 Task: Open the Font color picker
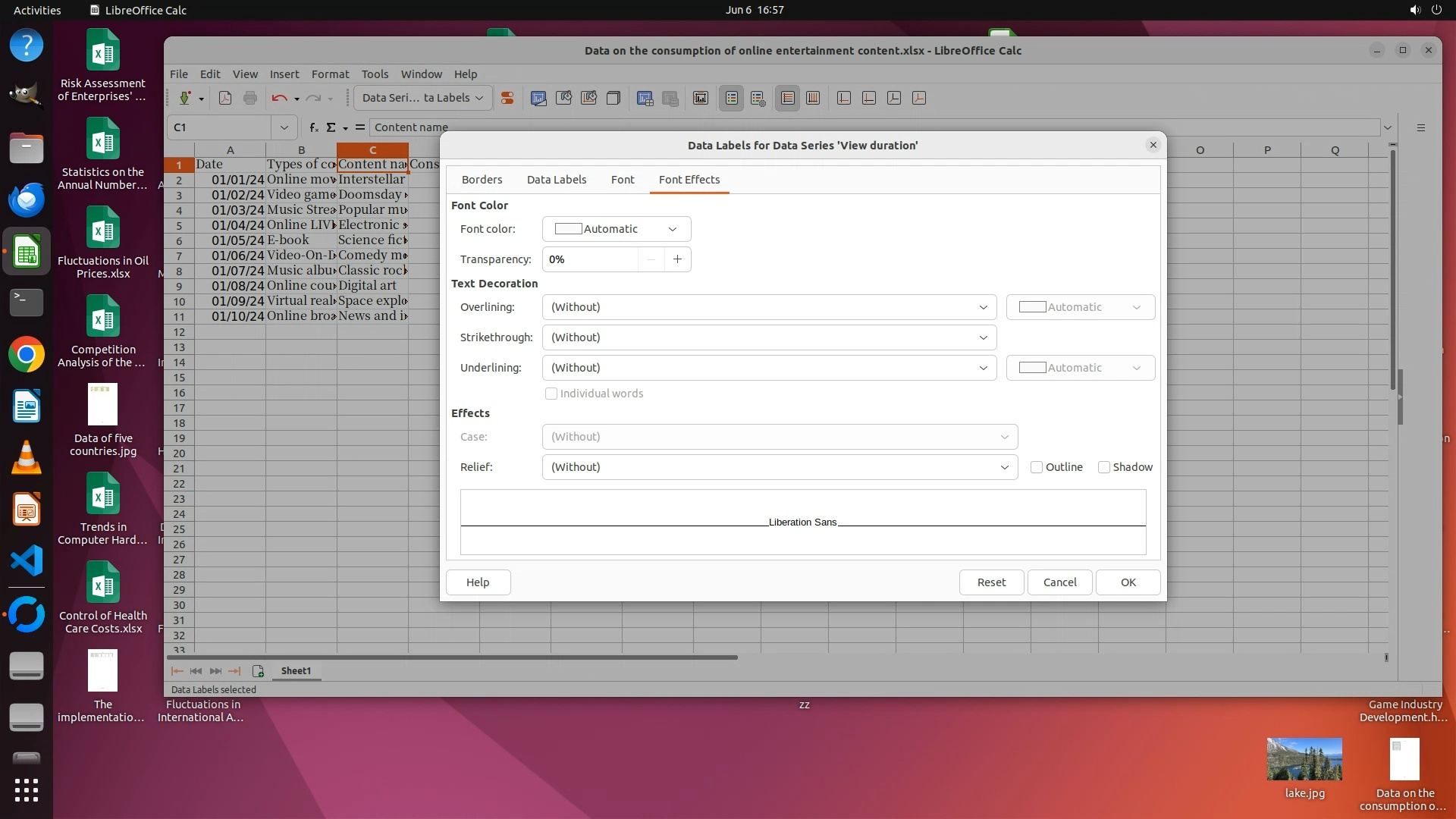tap(616, 229)
